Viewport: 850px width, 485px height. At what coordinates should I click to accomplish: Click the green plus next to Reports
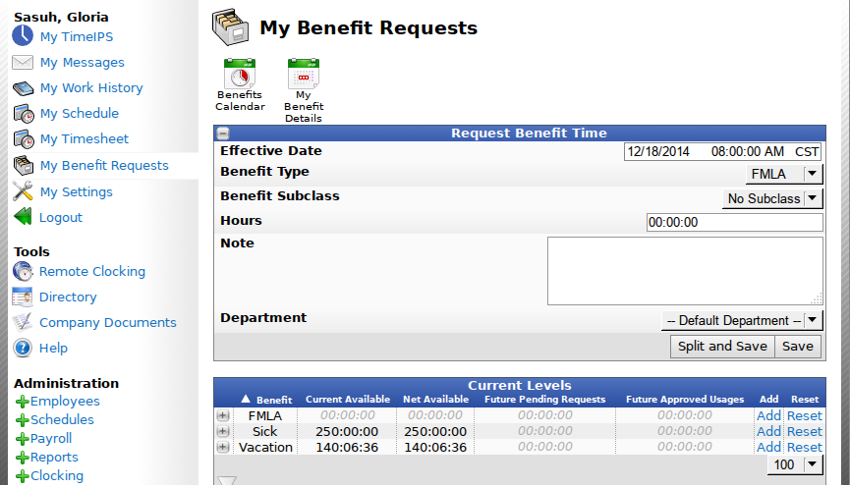22,457
